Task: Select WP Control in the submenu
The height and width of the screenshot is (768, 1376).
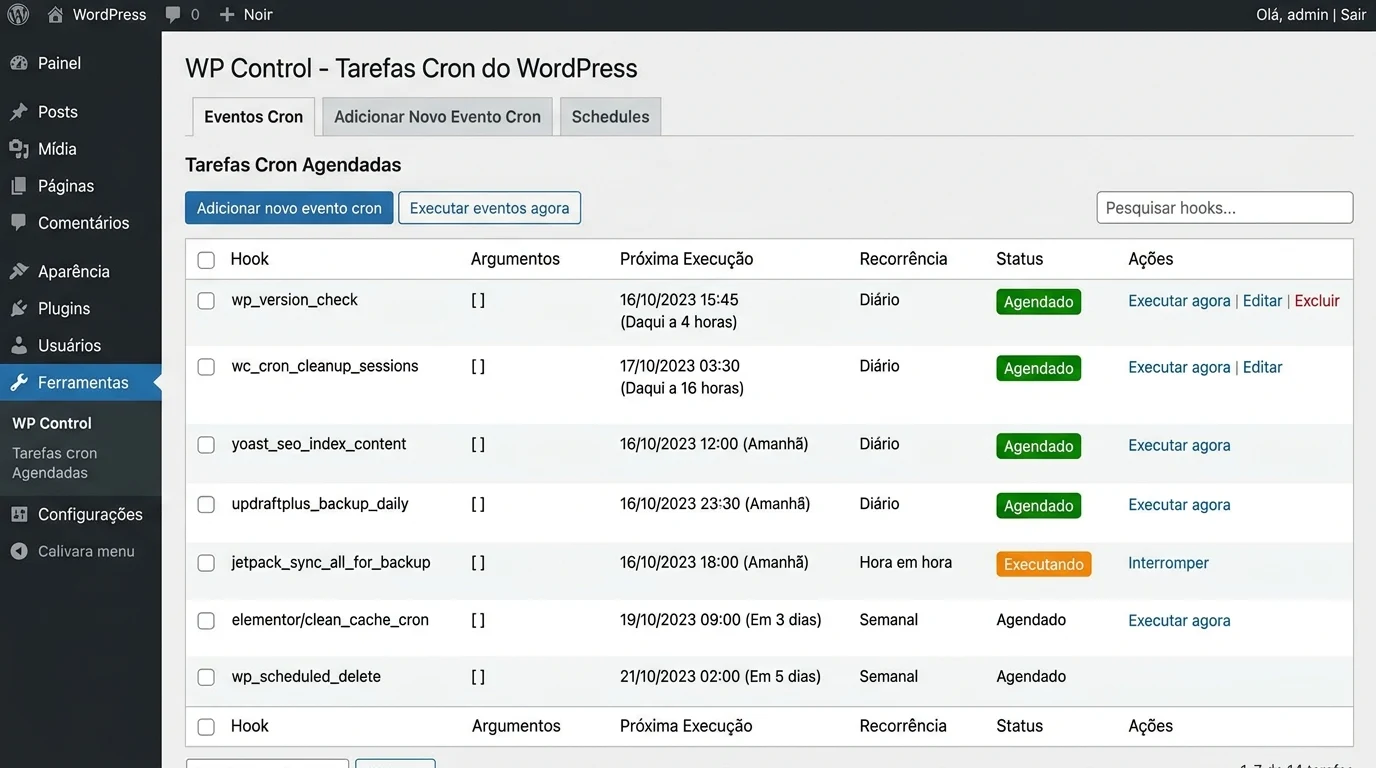Action: (52, 423)
